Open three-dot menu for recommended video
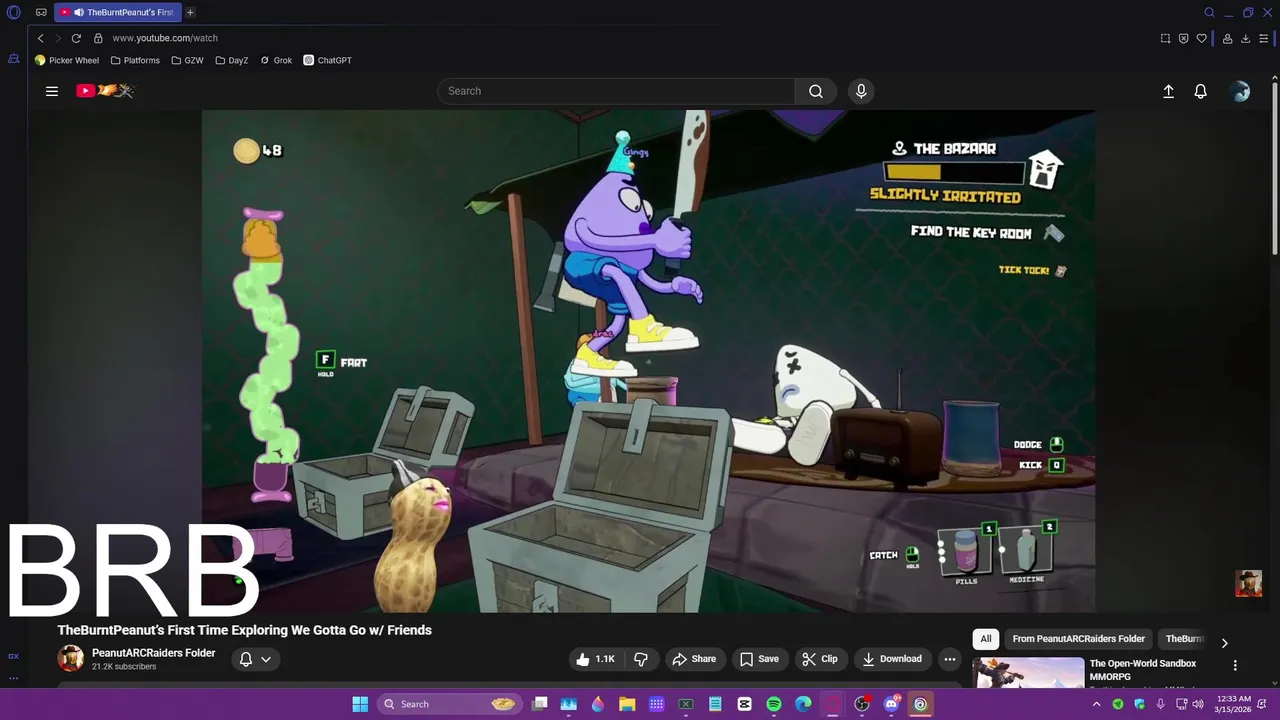 tap(1235, 665)
